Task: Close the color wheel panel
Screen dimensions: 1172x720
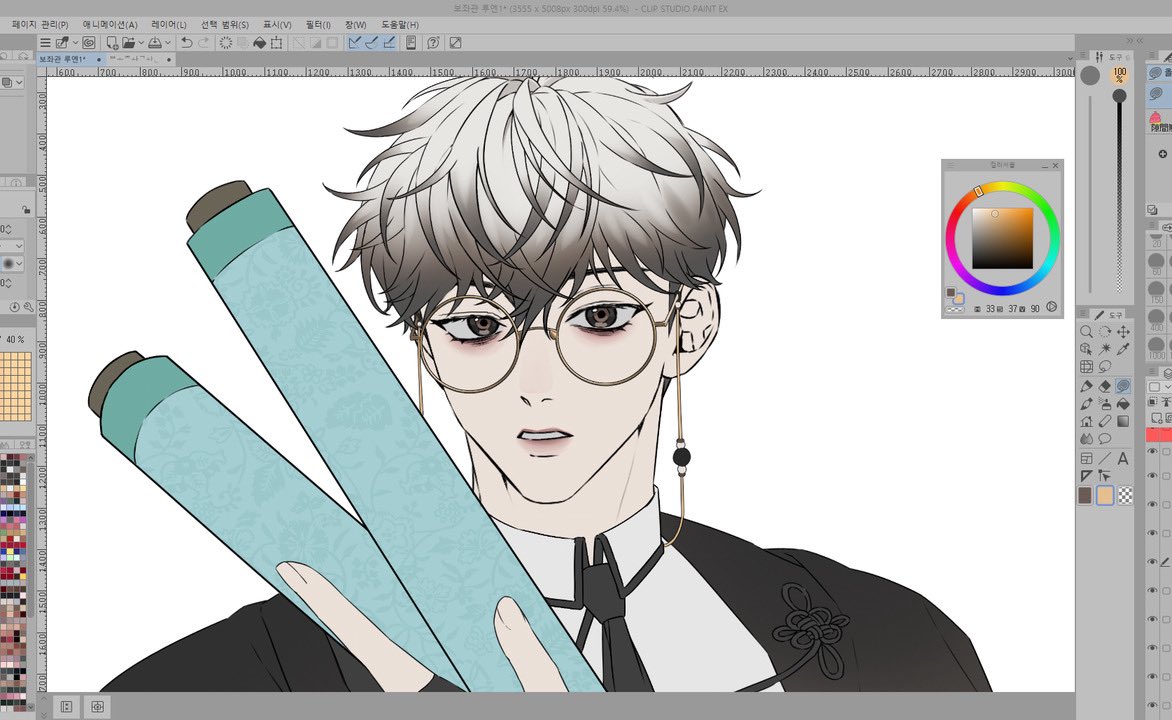Action: (1056, 166)
